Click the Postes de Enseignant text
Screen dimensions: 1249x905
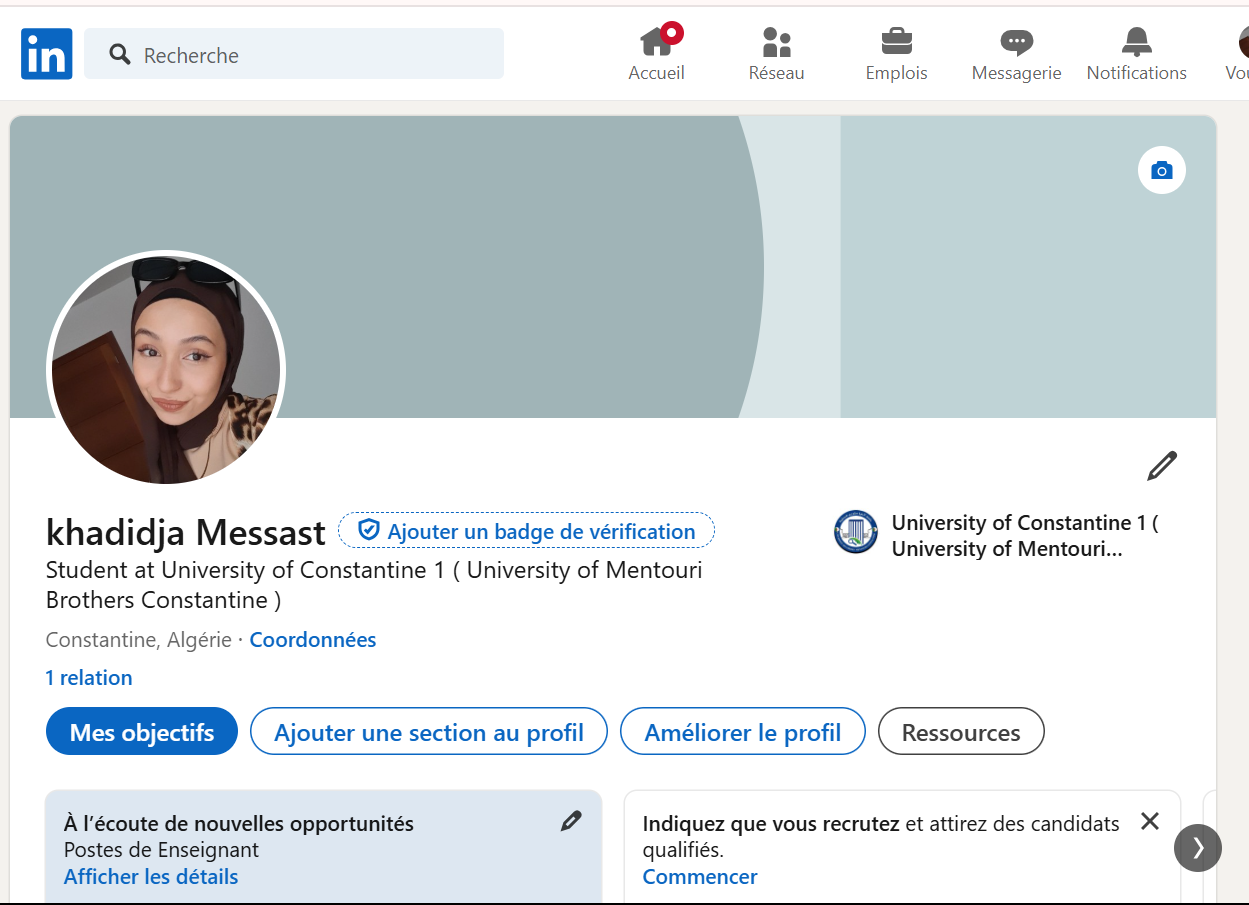(161, 850)
